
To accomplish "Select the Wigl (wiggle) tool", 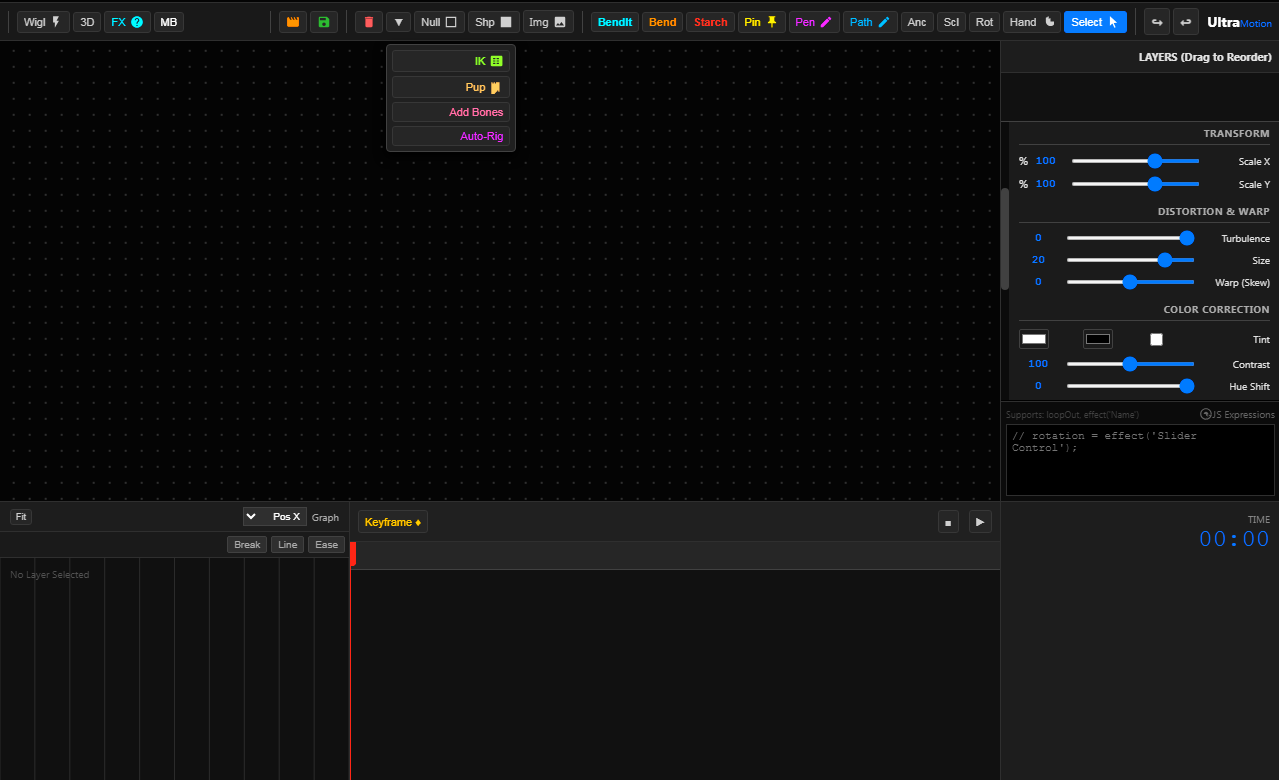I will point(42,21).
